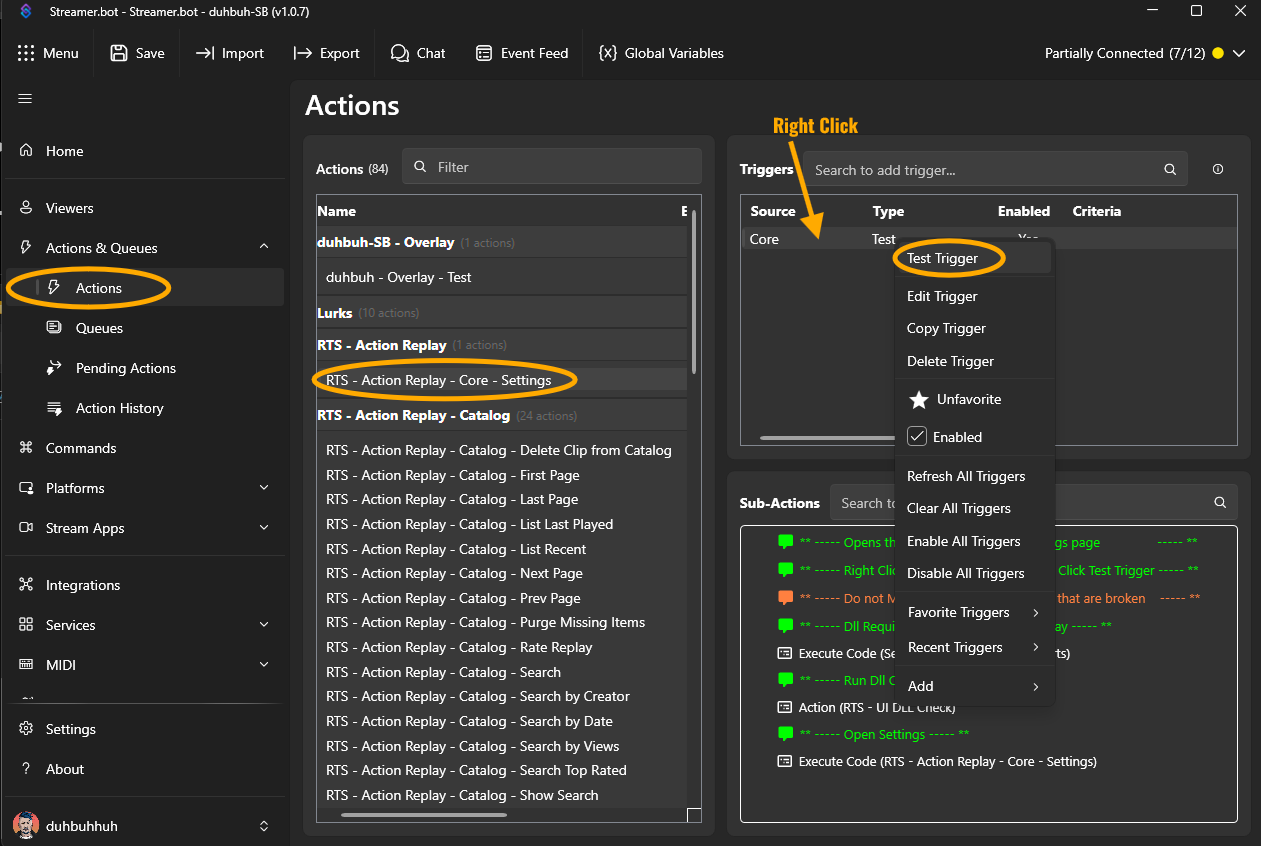1261x846 pixels.
Task: Click the orange comment icon on Do not row
Action: coord(786,598)
